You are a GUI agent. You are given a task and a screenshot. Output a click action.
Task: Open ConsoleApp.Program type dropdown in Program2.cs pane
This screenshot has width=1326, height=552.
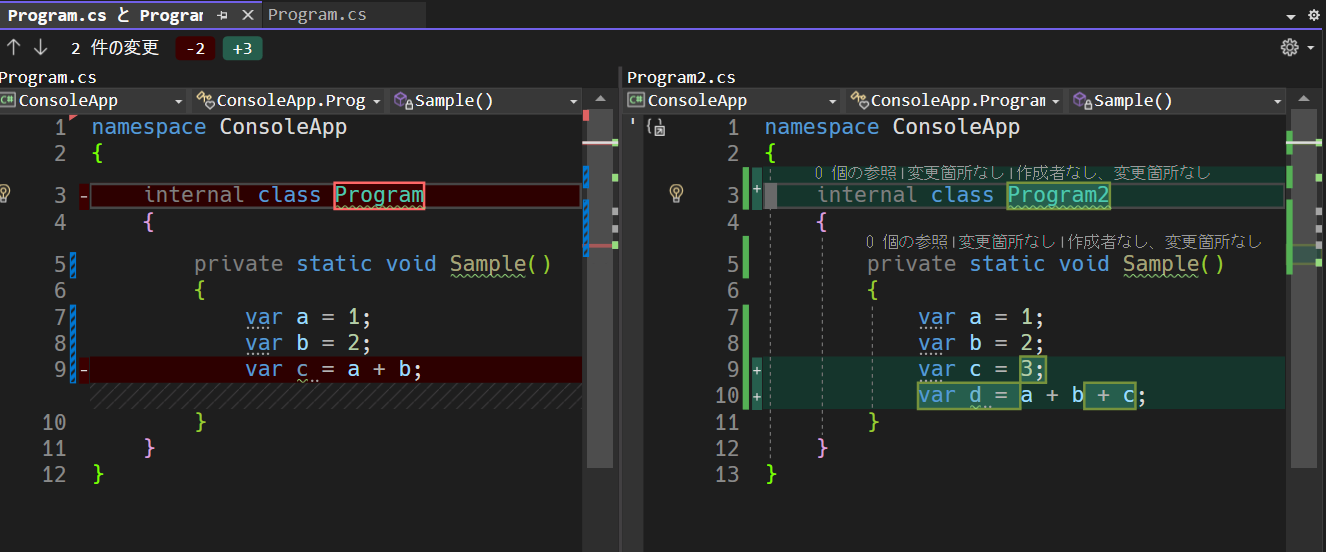1056,101
